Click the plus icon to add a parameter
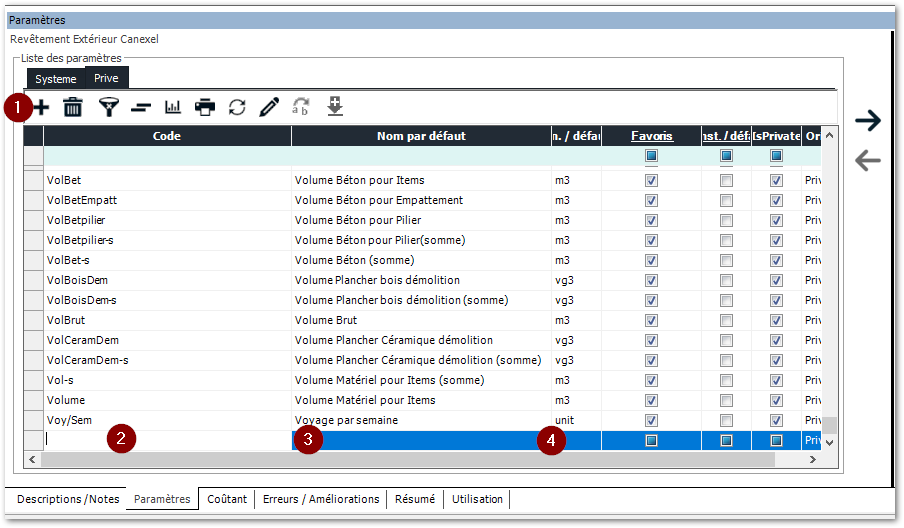This screenshot has height=528, width=904. pyautogui.click(x=41, y=107)
